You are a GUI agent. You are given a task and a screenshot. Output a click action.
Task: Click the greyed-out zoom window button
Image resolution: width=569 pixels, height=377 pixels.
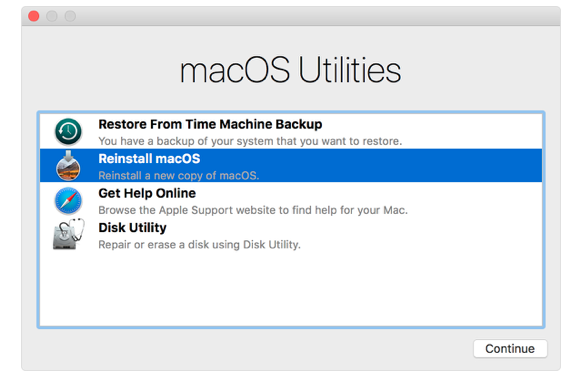tap(70, 16)
